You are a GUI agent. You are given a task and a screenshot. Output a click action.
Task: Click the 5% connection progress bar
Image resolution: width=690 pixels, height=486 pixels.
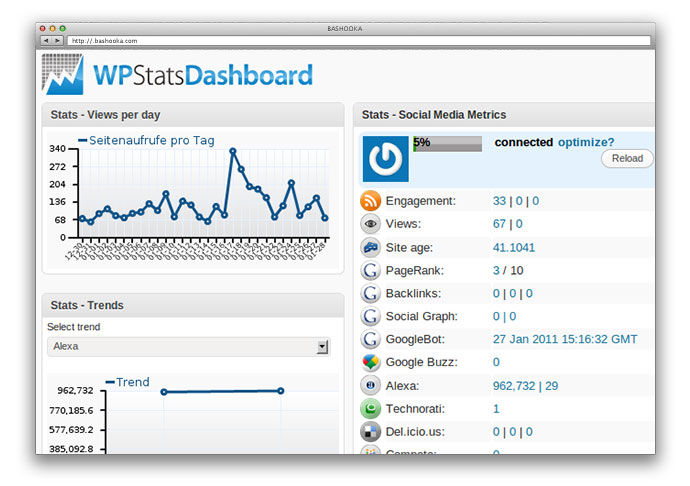click(x=447, y=143)
